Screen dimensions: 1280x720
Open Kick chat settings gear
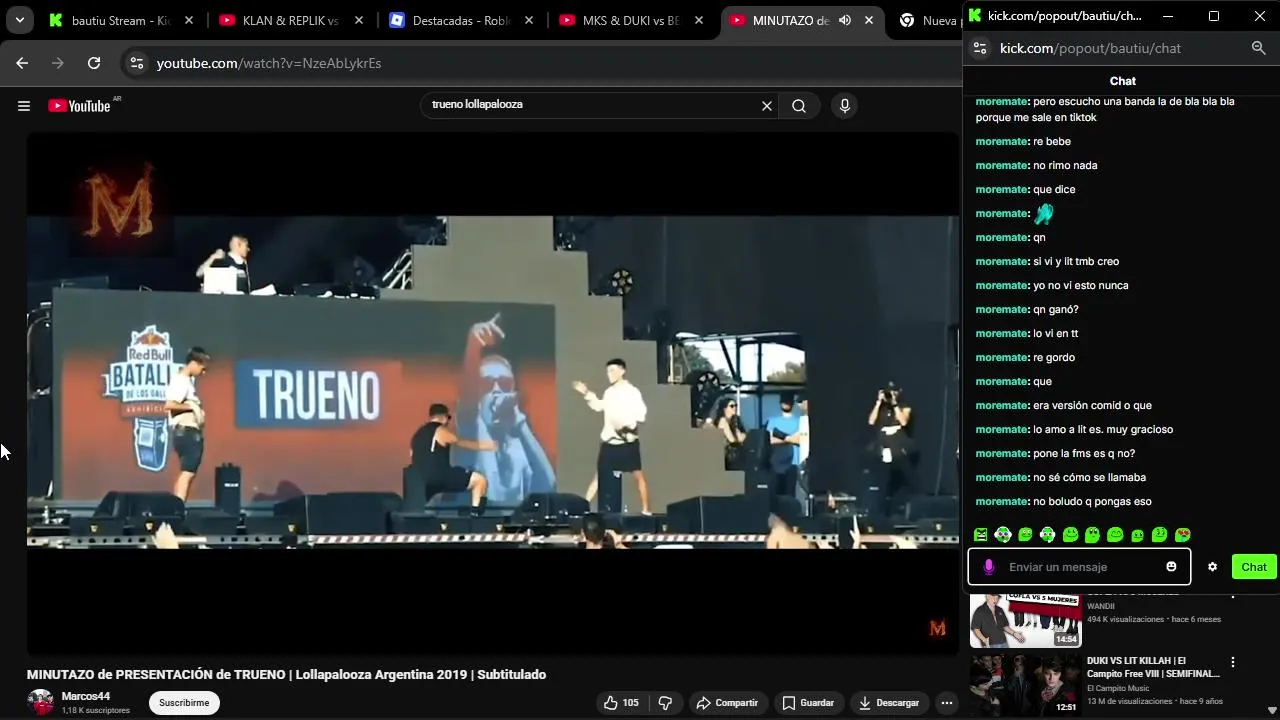(1212, 567)
